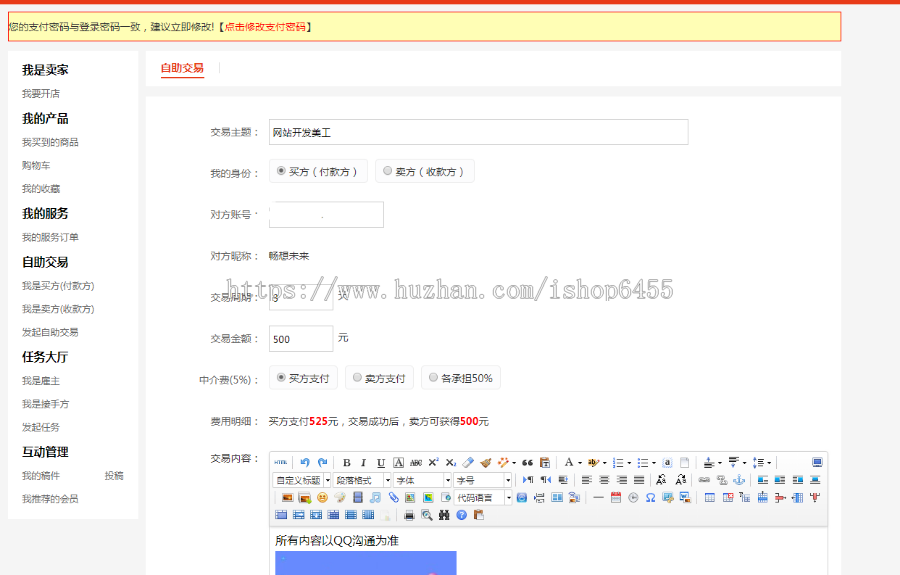This screenshot has height=575, width=900.
Task: Click 点击修改支付密码 link
Action: (265, 27)
